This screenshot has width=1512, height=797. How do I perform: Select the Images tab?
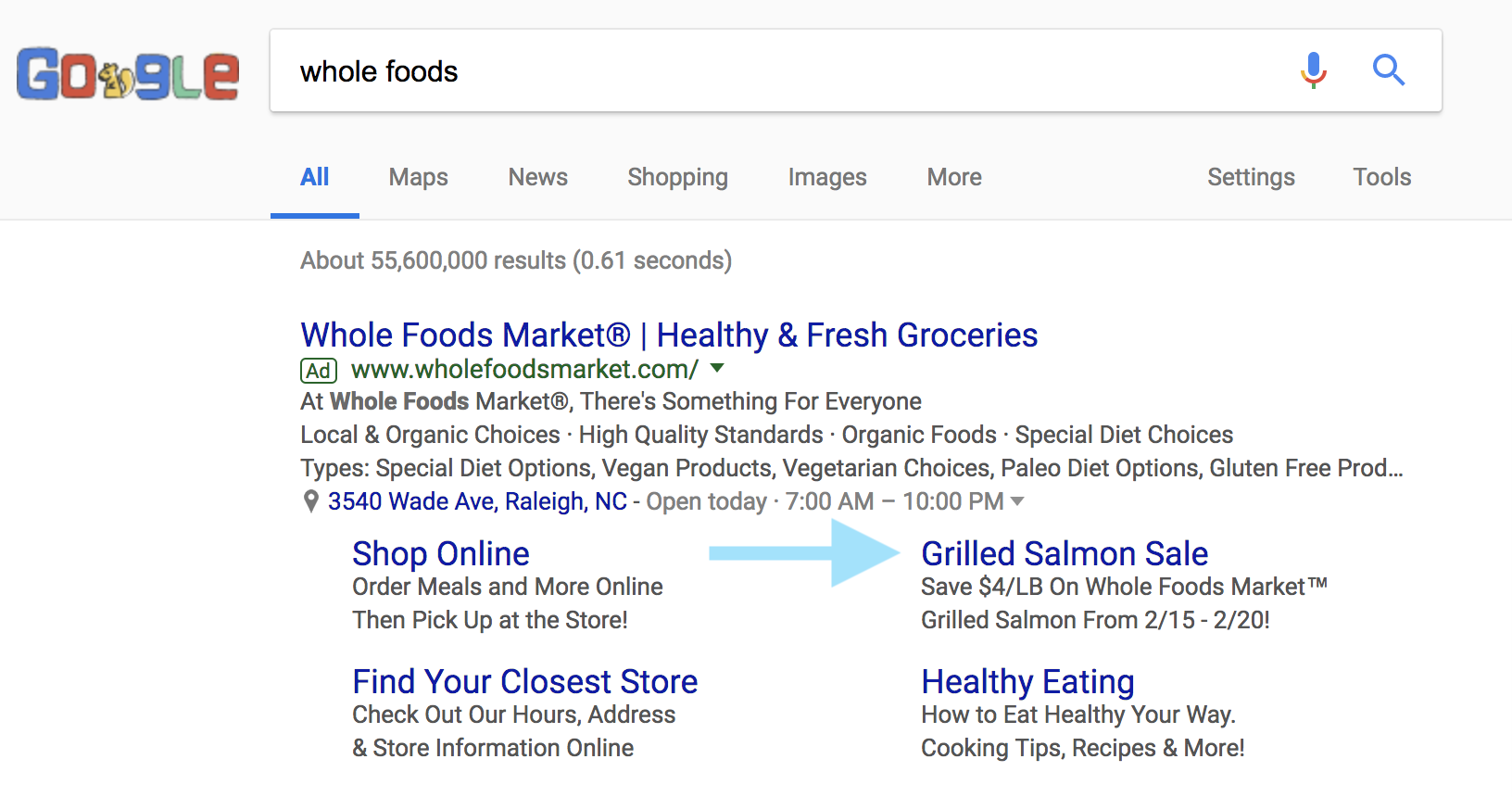[x=827, y=177]
